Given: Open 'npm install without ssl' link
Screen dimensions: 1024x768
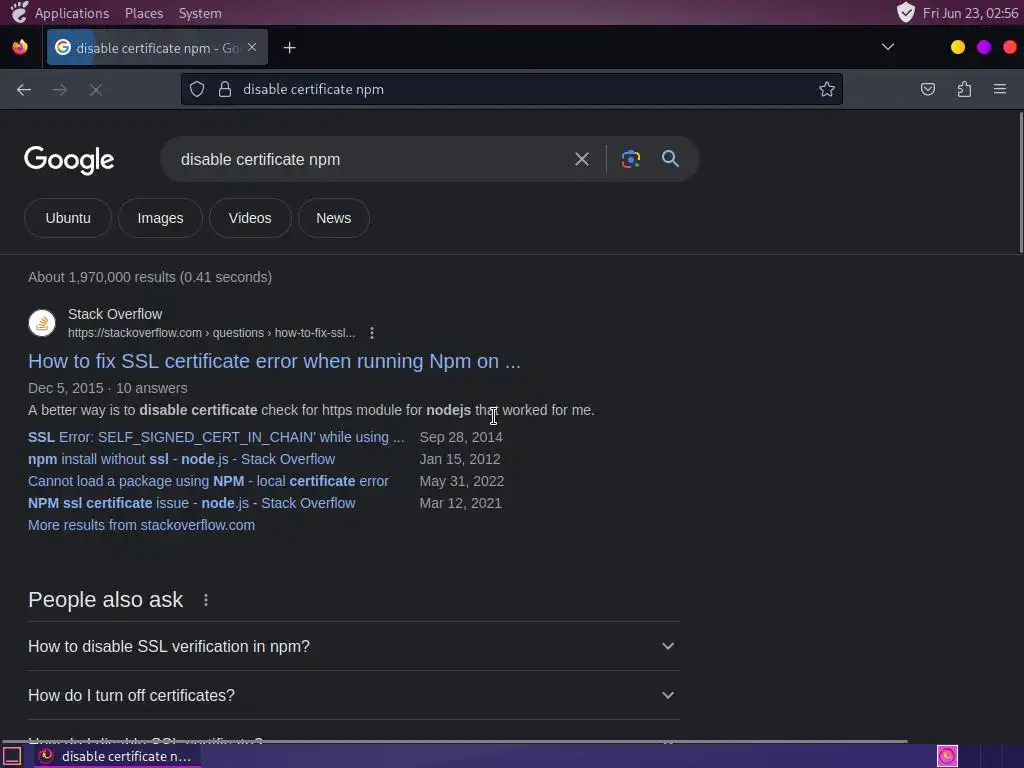Looking at the screenshot, I should pos(182,459).
